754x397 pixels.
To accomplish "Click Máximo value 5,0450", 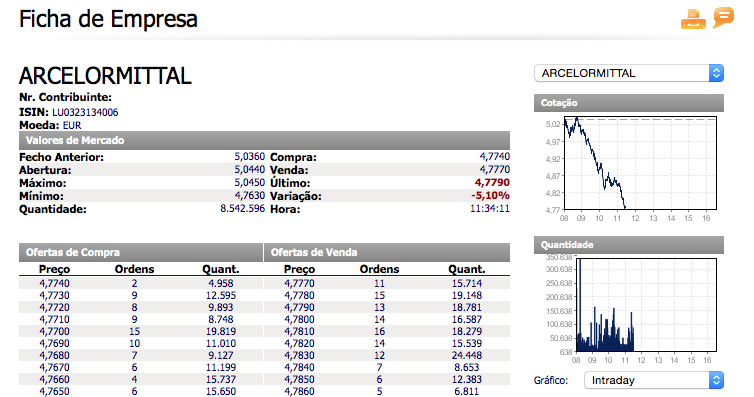I will (250, 183).
